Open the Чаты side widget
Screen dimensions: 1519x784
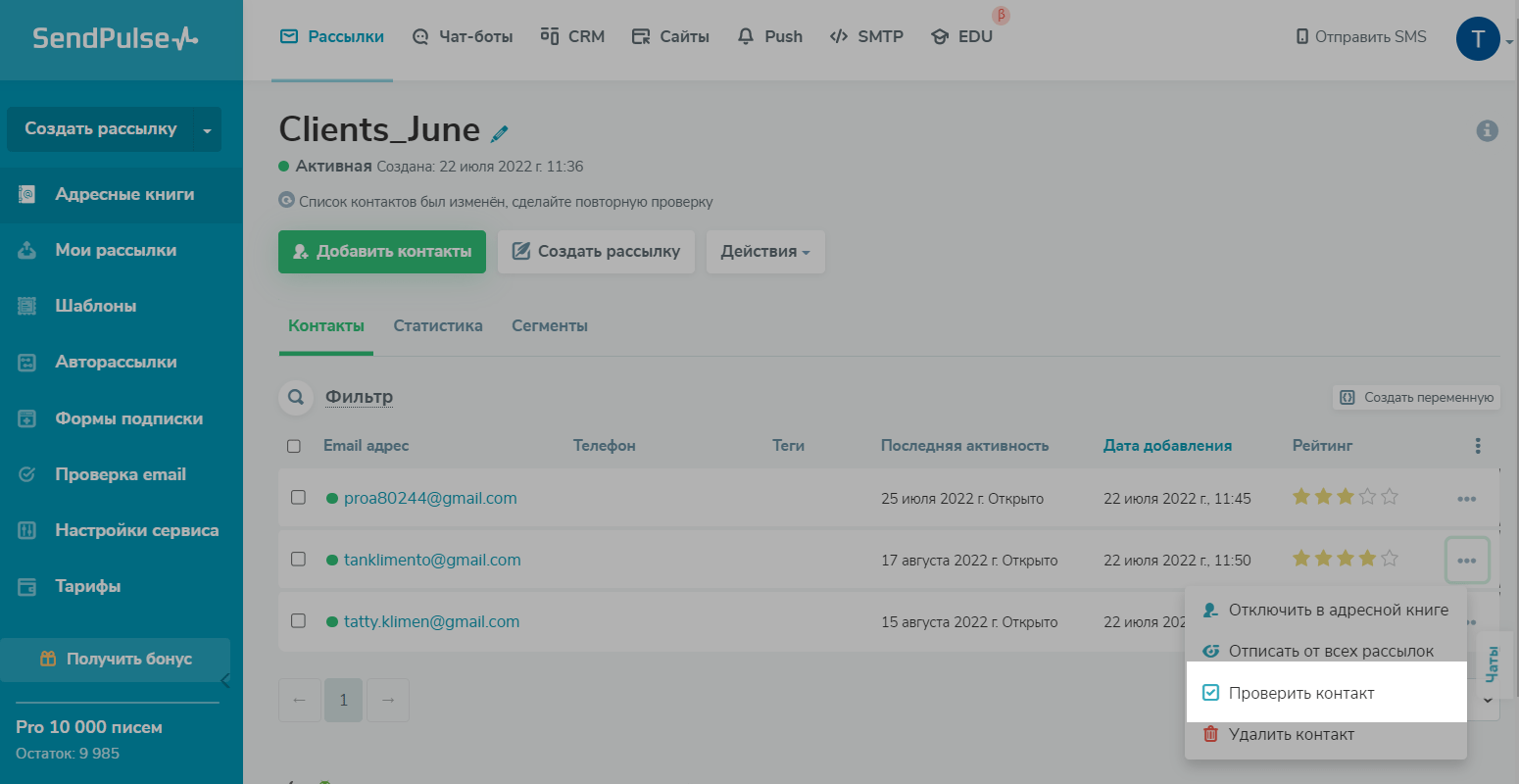tap(1493, 663)
